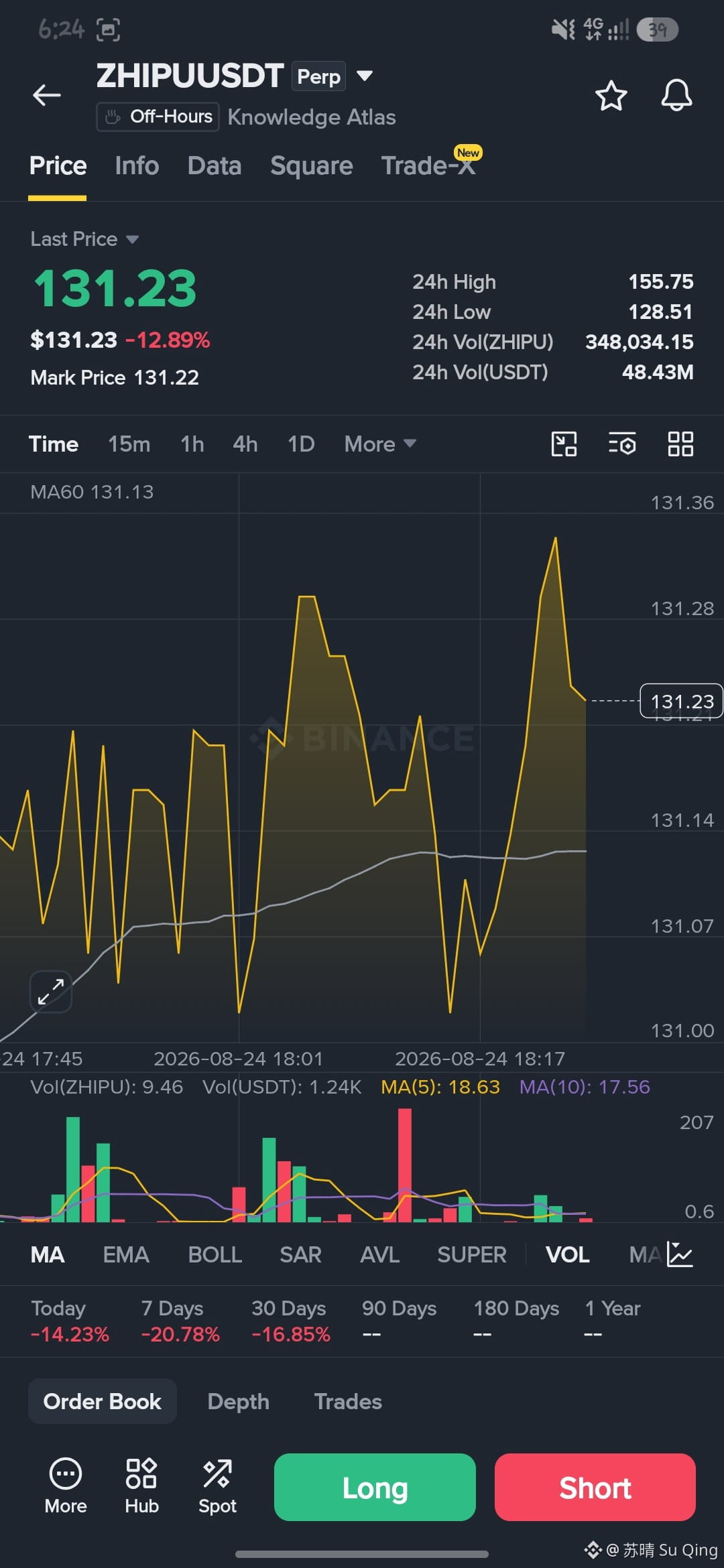
Task: Expand chart to fullscreen
Action: 51,992
